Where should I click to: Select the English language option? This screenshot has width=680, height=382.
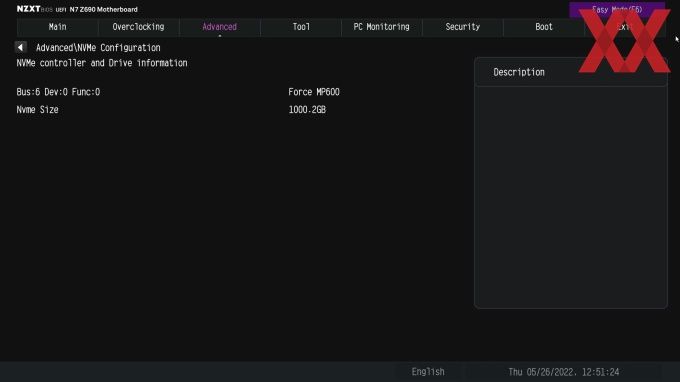pyautogui.click(x=428, y=372)
